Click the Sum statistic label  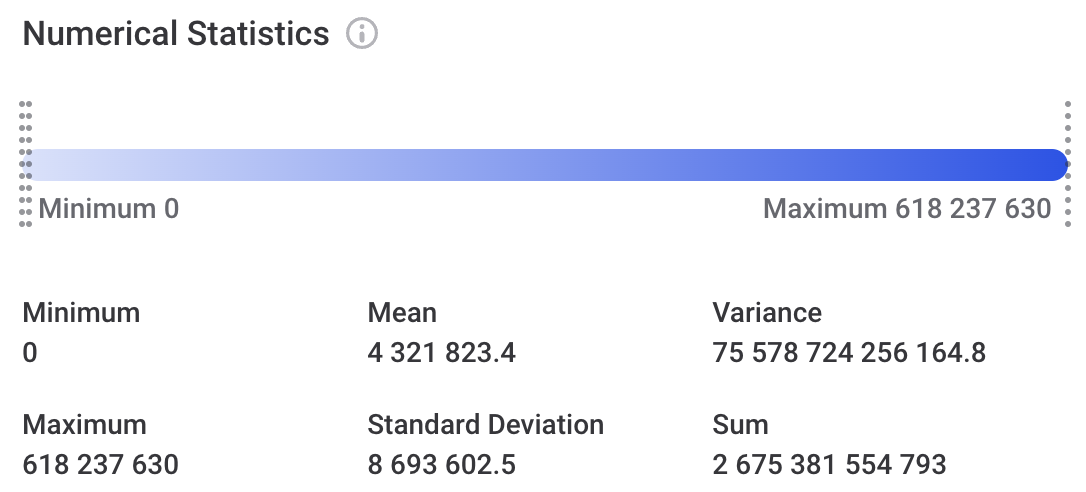pyautogui.click(x=740, y=425)
